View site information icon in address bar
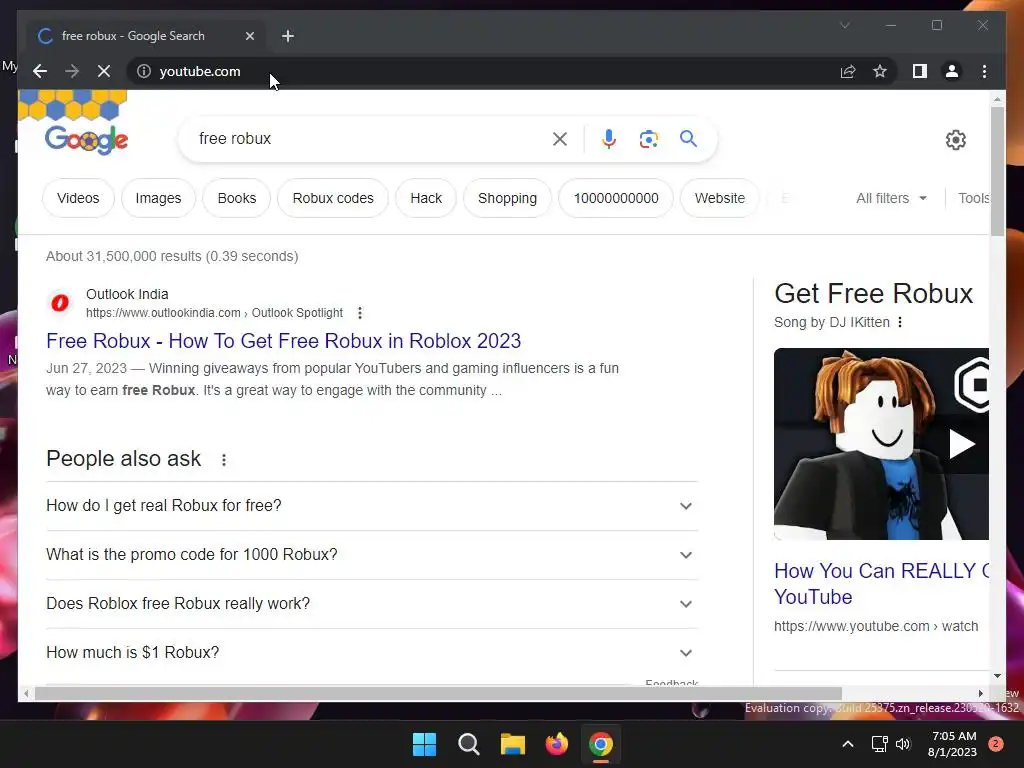The height and width of the screenshot is (768, 1024). [144, 71]
